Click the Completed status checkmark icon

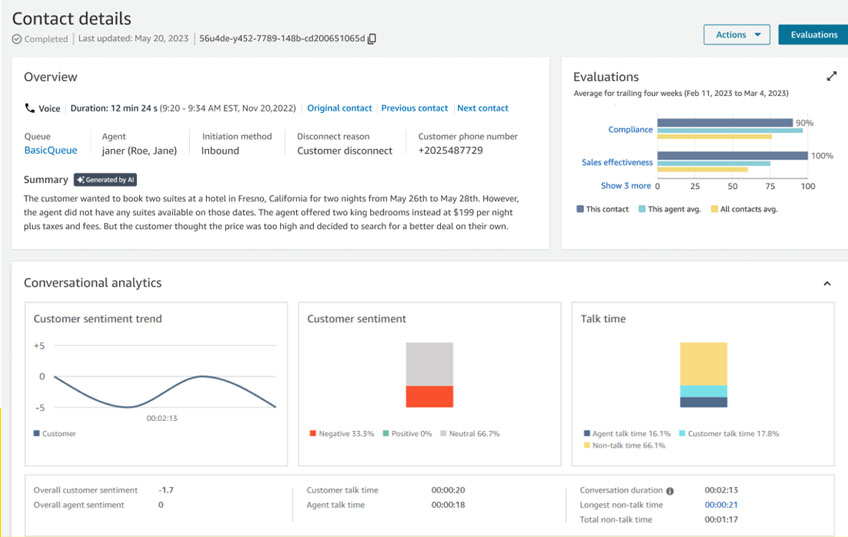(x=17, y=39)
